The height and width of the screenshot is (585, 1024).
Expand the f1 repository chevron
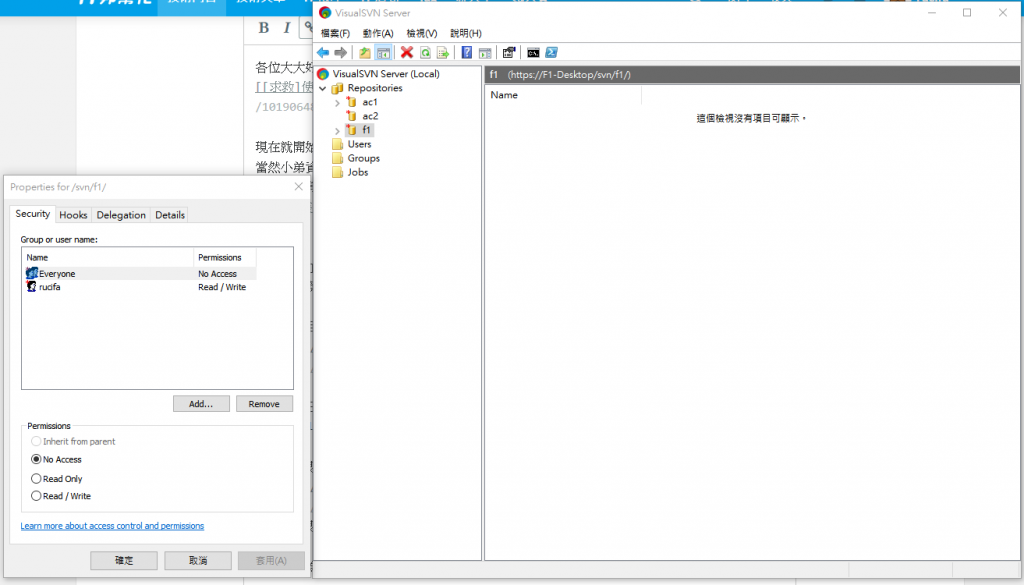click(x=337, y=131)
